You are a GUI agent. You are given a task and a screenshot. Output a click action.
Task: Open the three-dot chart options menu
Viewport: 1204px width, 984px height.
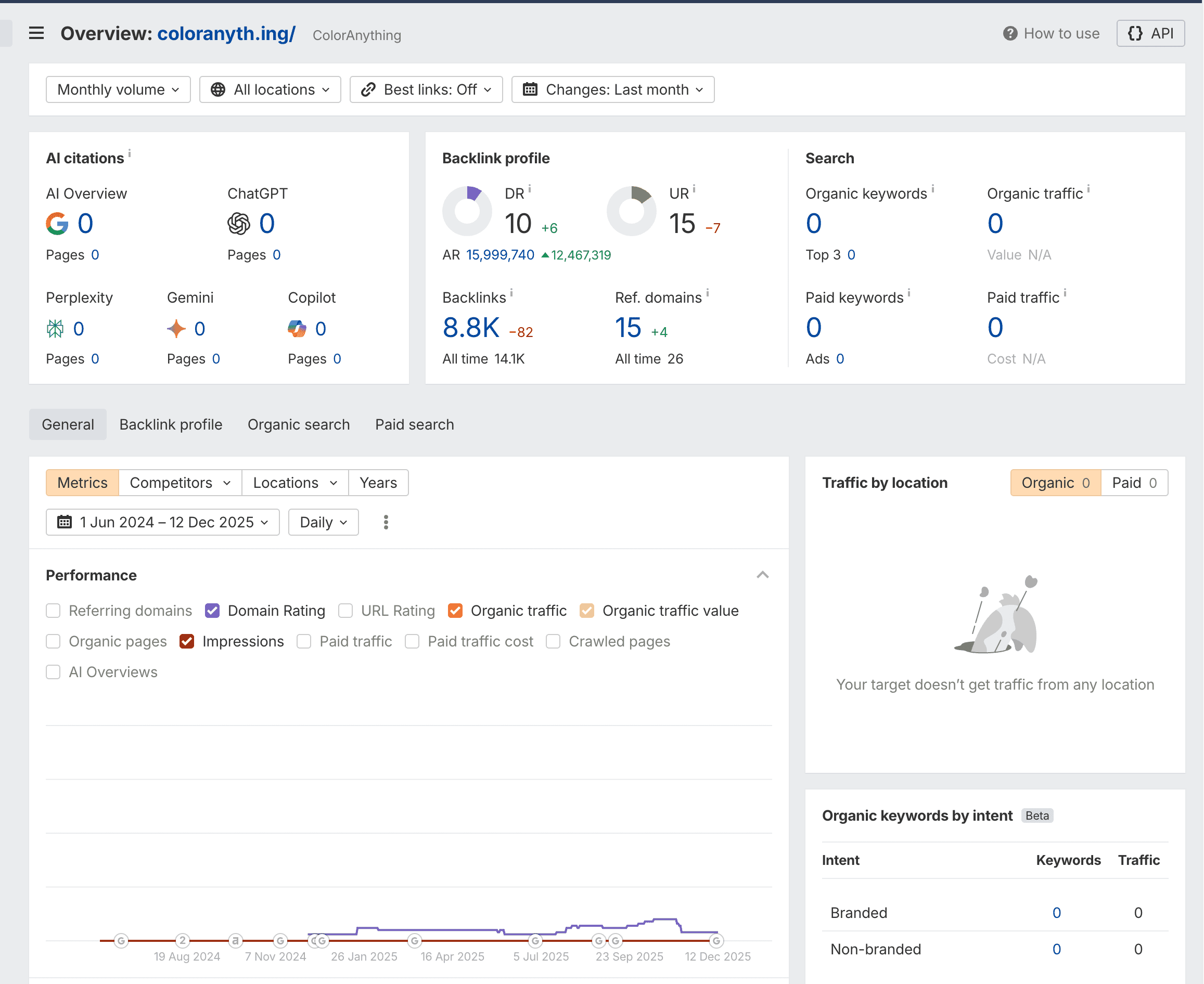click(386, 522)
